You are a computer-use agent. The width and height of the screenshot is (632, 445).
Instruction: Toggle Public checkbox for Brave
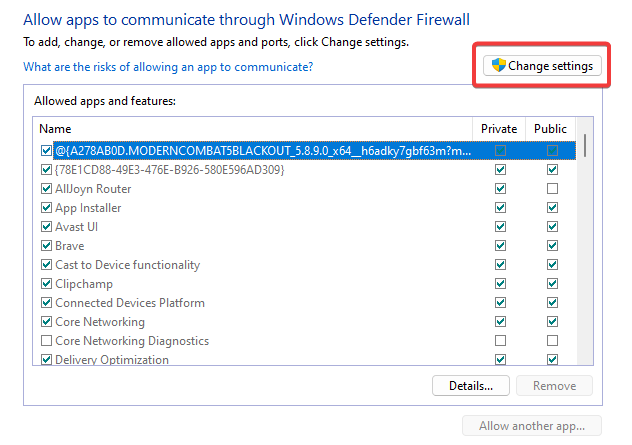point(552,246)
